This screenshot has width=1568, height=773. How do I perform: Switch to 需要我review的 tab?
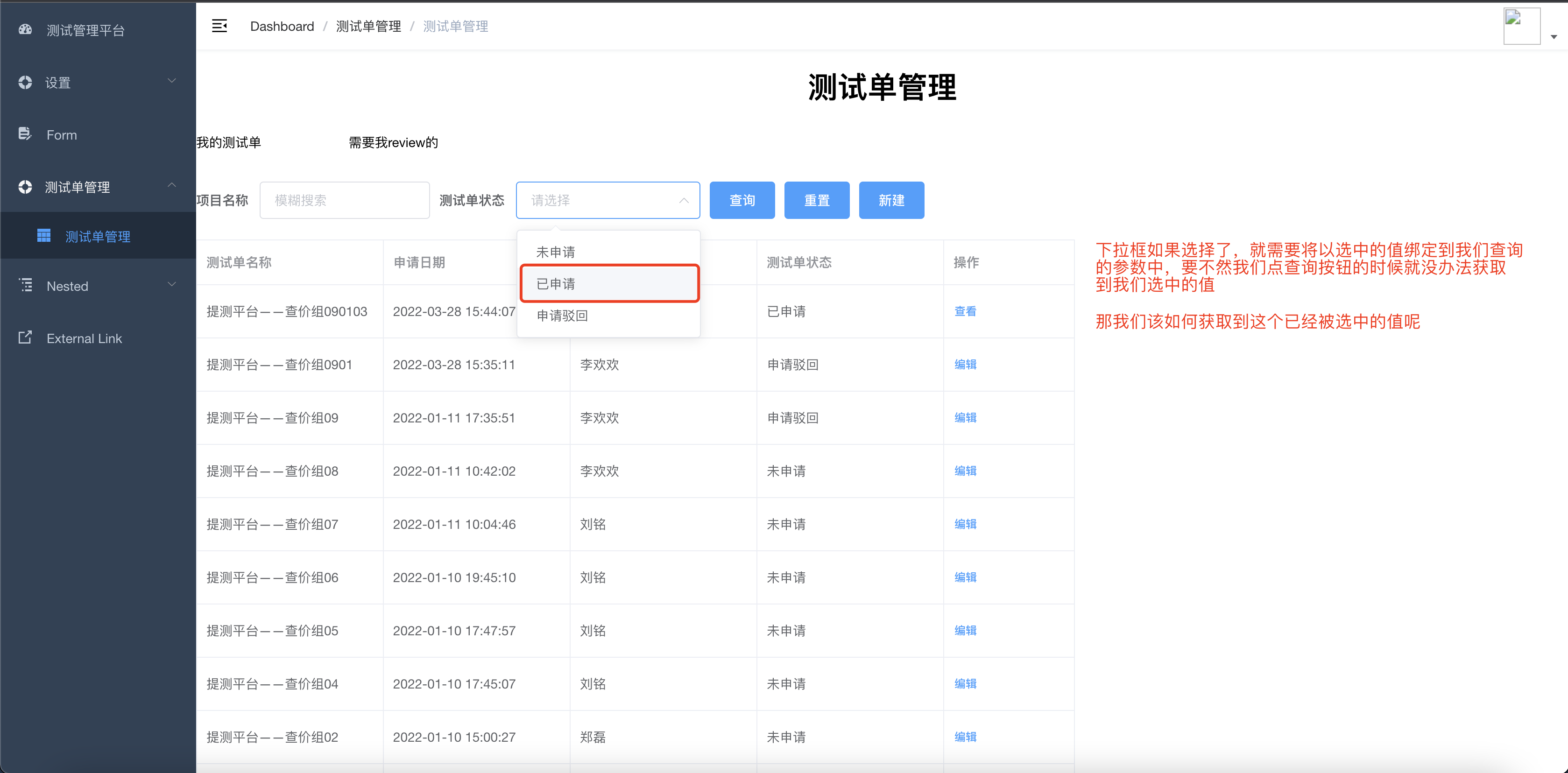click(393, 142)
